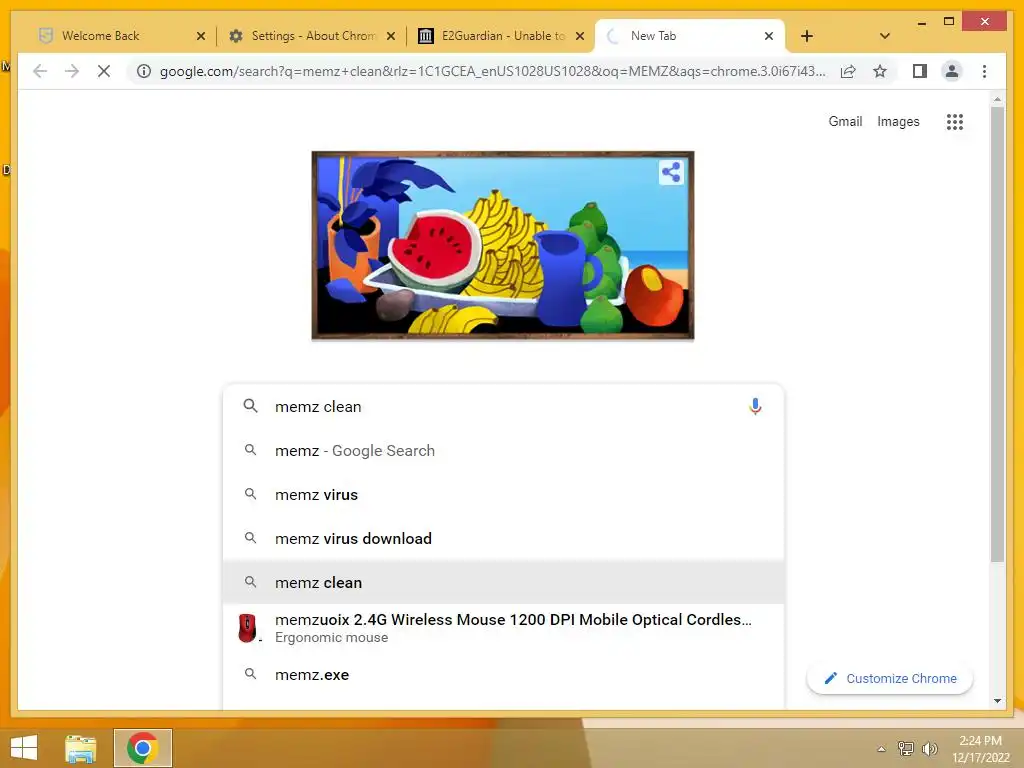This screenshot has height=768, width=1024.
Task: Click the Chrome taskbar icon
Action: (x=142, y=748)
